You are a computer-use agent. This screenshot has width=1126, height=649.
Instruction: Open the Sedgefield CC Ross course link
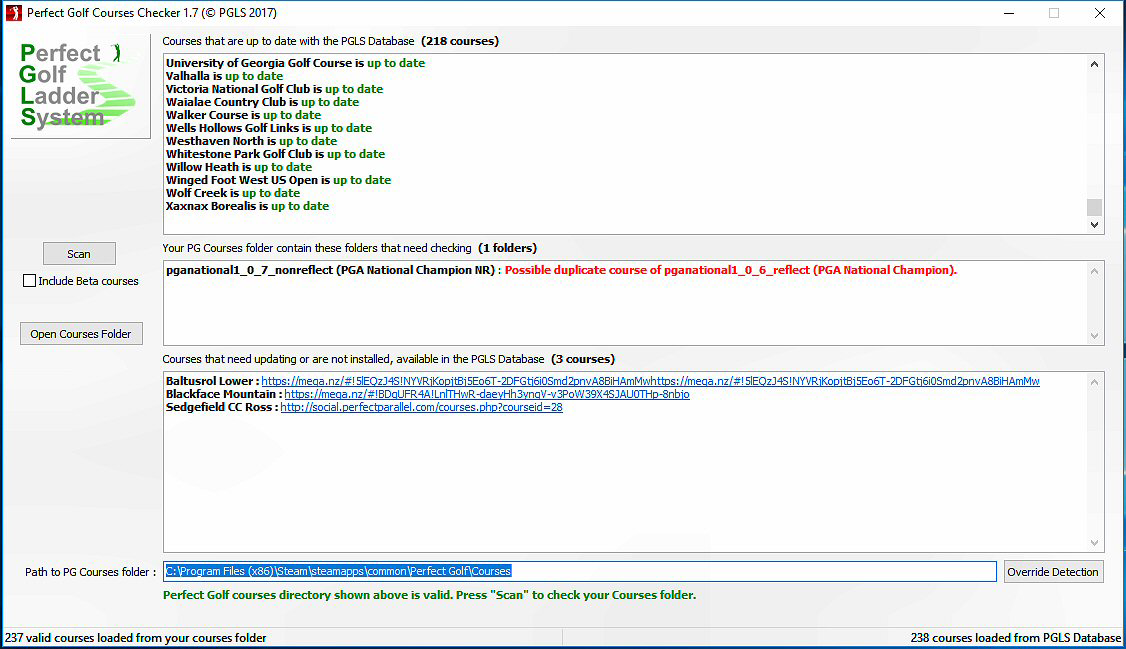[421, 407]
